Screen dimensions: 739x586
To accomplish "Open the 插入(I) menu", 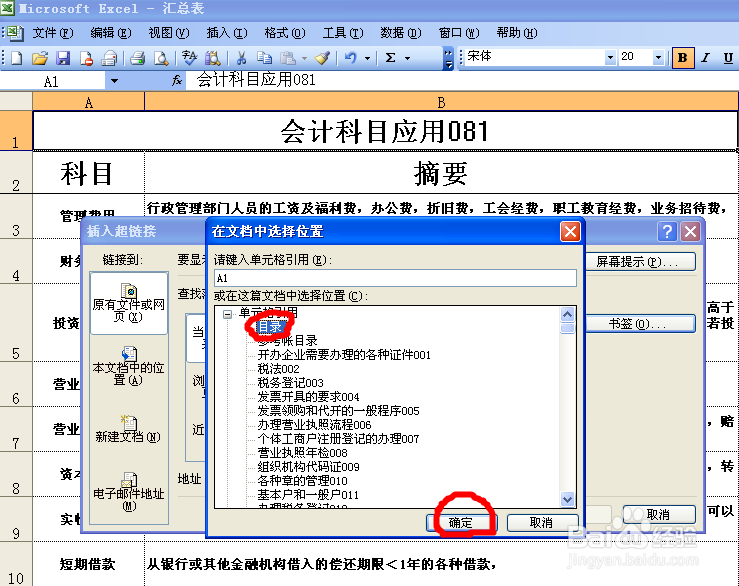I will coord(227,33).
